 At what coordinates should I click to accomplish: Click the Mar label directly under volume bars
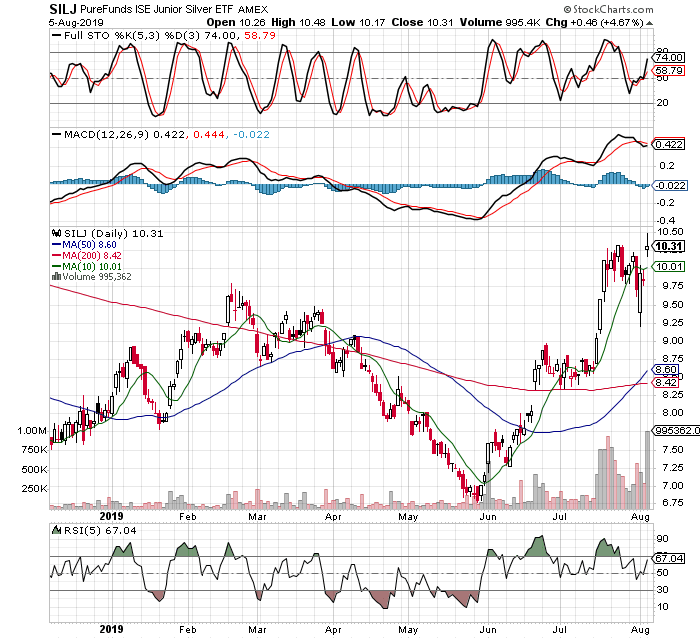[x=257, y=517]
